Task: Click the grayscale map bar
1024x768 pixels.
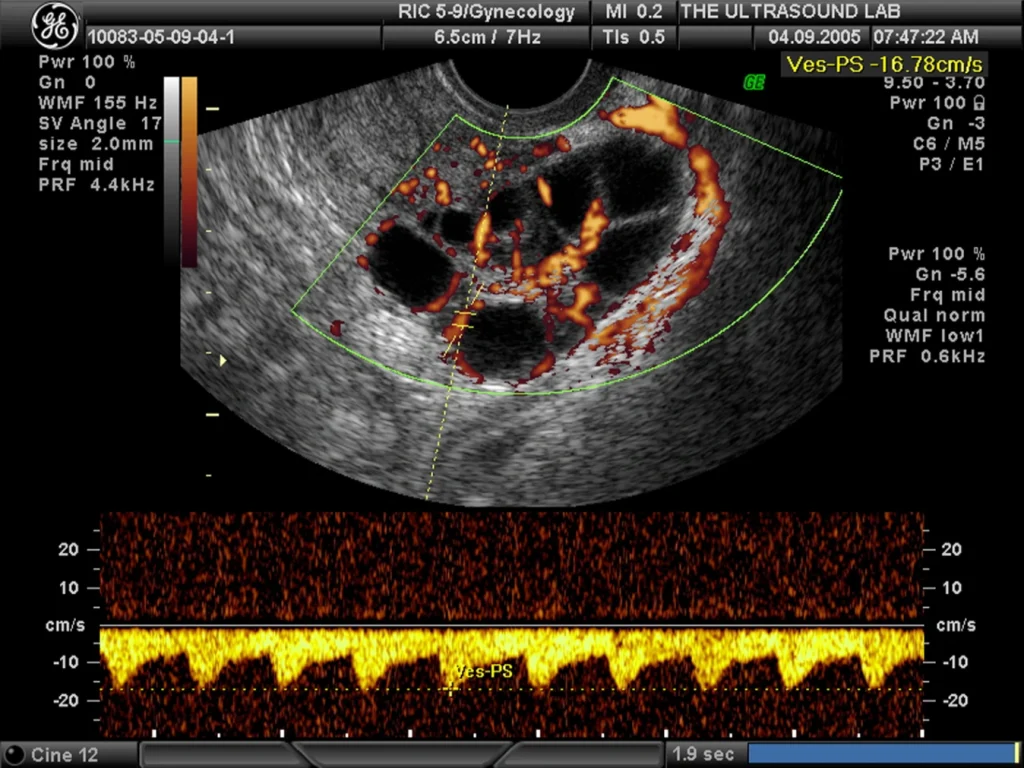Action: click(171, 172)
